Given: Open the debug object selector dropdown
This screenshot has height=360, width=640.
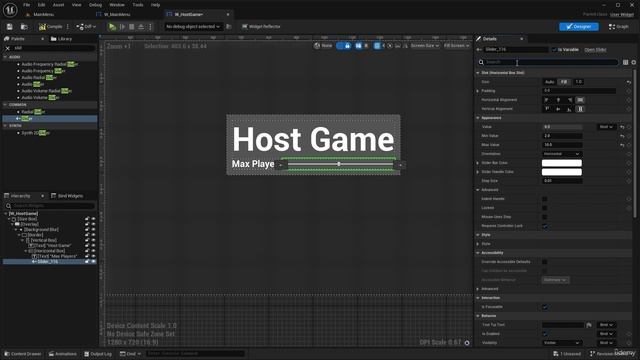Looking at the screenshot, I should 193,27.
